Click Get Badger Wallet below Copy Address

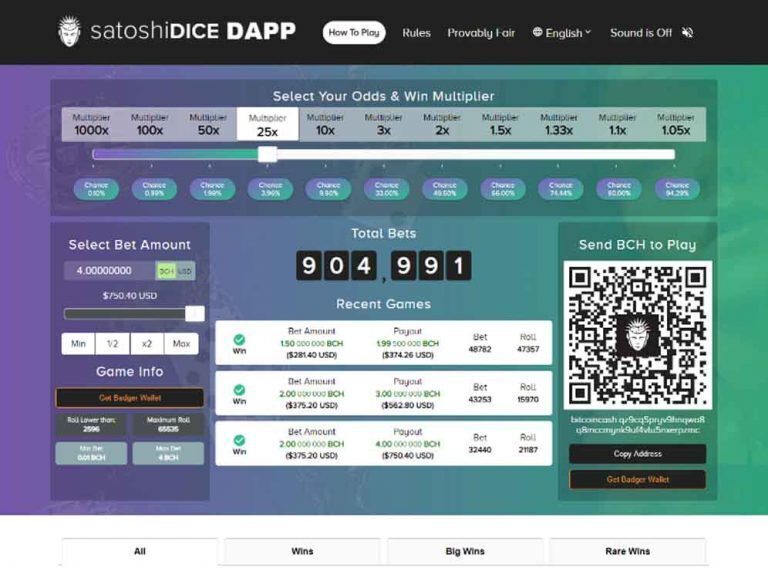click(637, 479)
